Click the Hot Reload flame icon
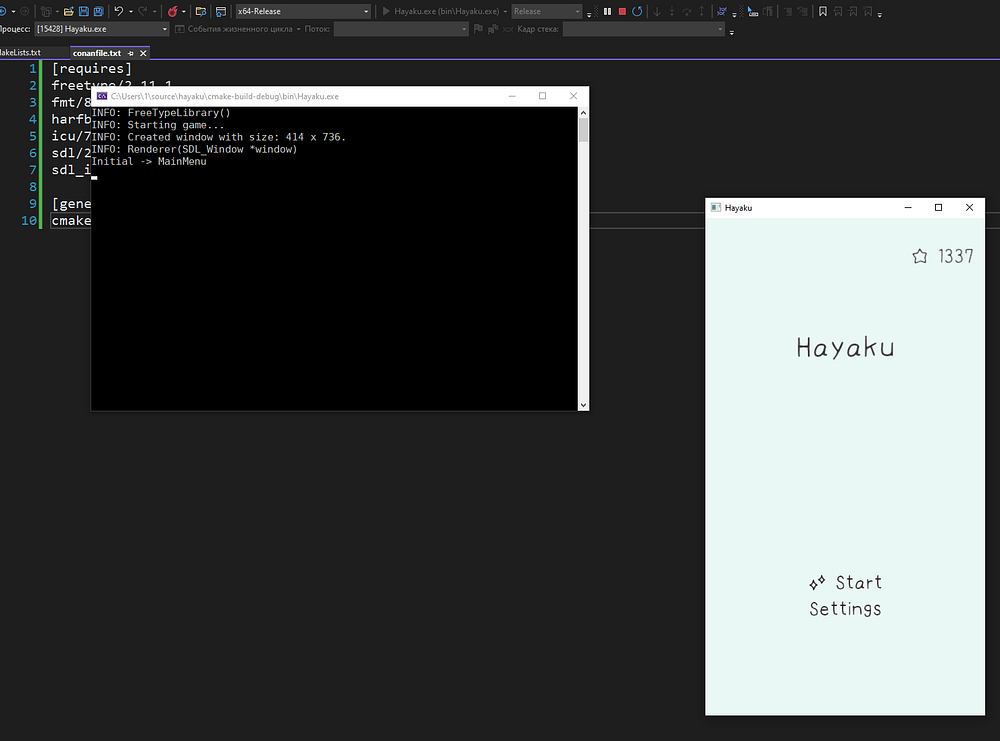This screenshot has width=1000, height=741. pos(173,11)
